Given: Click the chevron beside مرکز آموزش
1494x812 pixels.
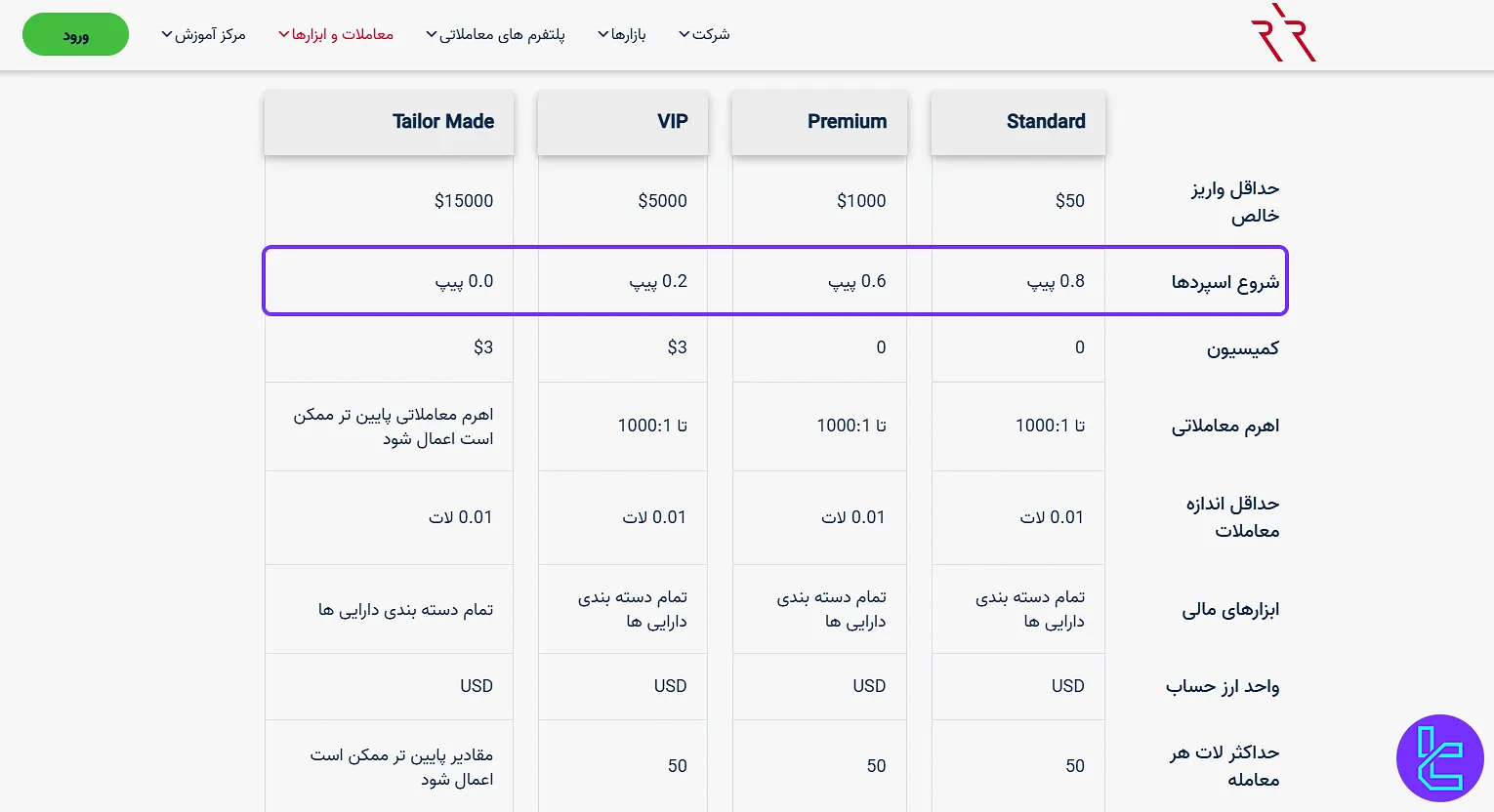Looking at the screenshot, I should tap(166, 33).
